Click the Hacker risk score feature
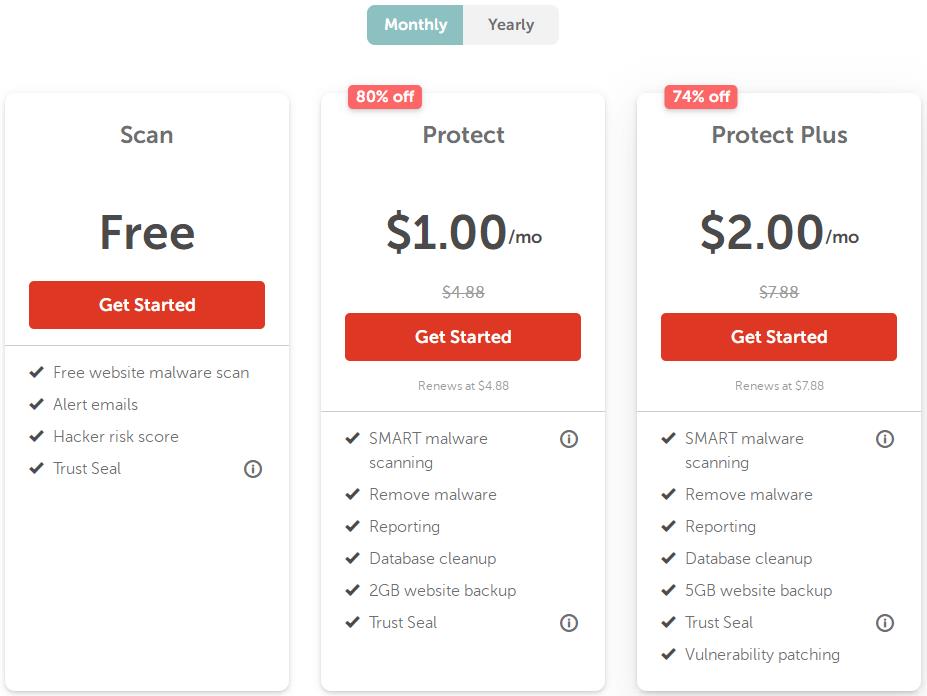Screen dimensions: 927x696 coord(116,437)
